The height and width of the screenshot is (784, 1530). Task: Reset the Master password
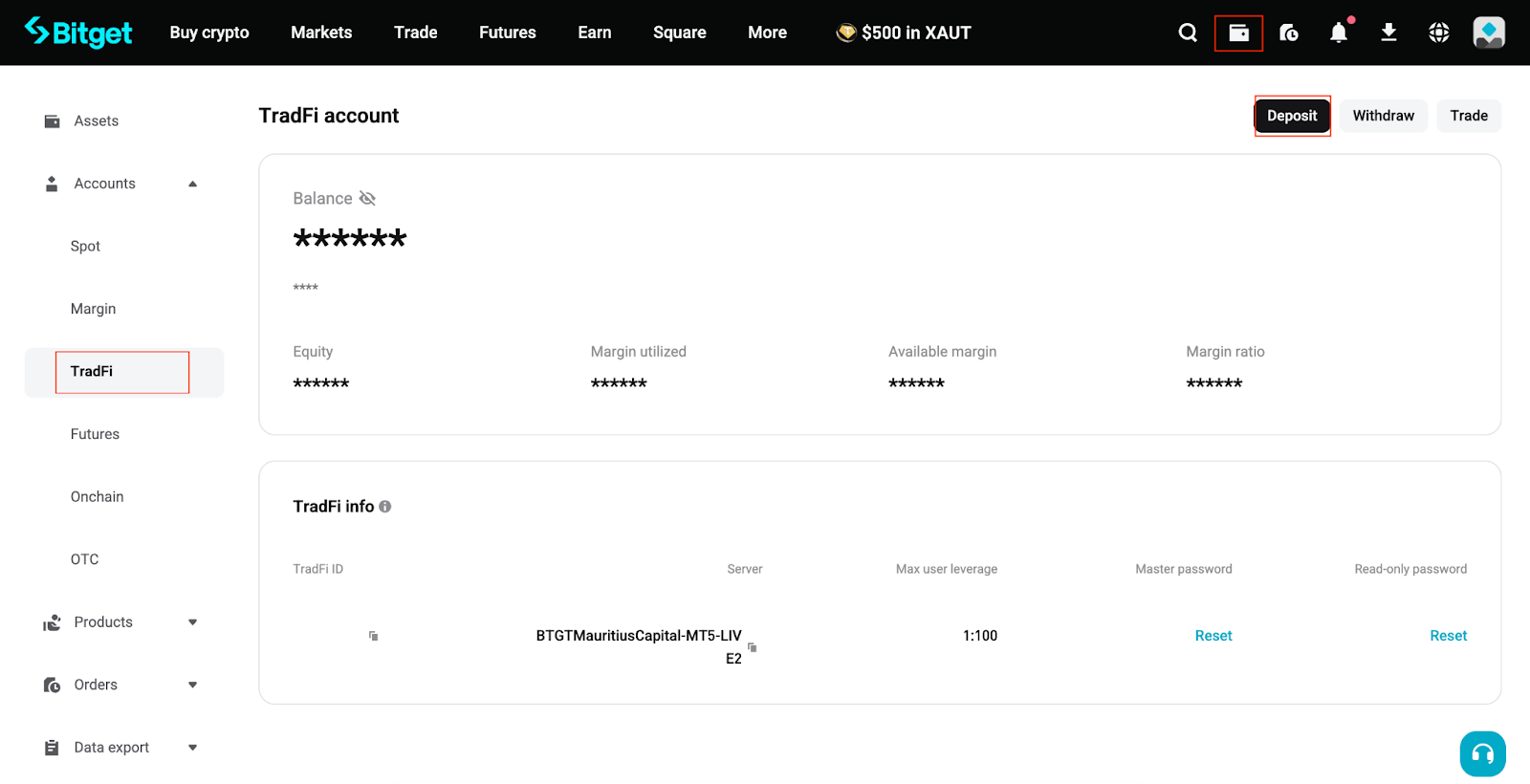(1213, 636)
